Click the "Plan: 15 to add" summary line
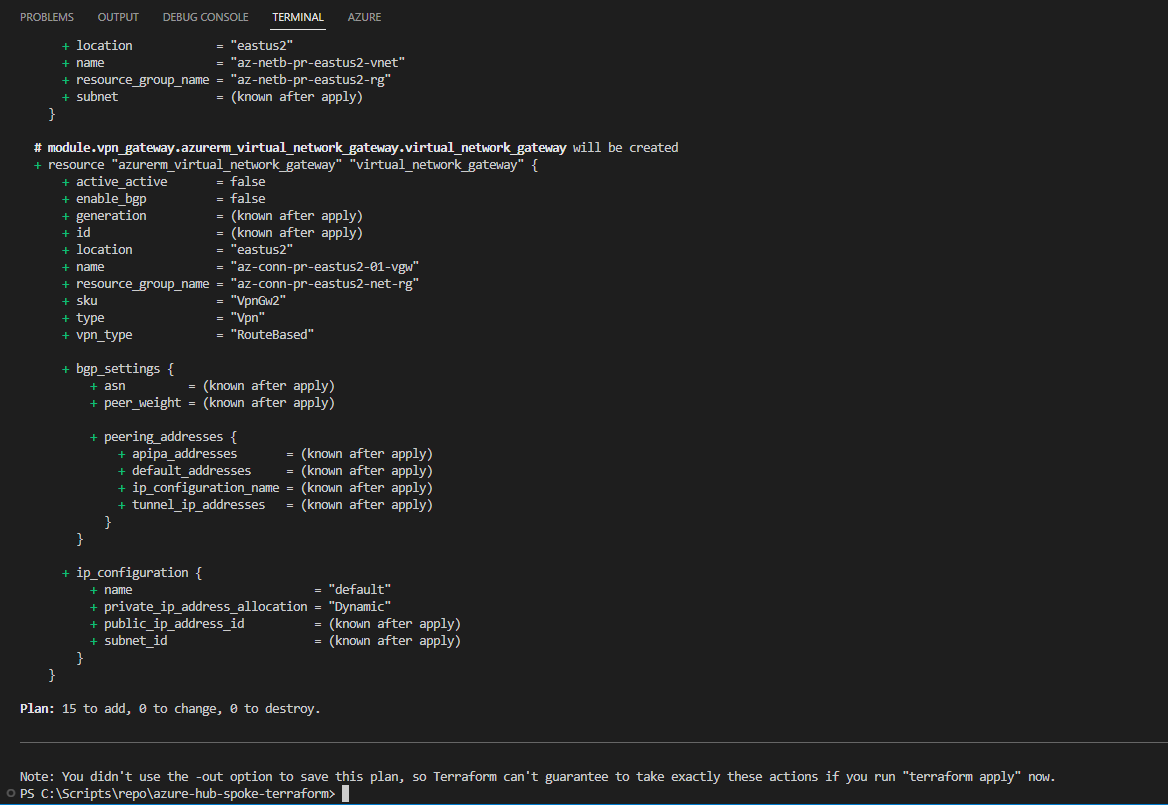Viewport: 1168px width, 805px height. (170, 709)
